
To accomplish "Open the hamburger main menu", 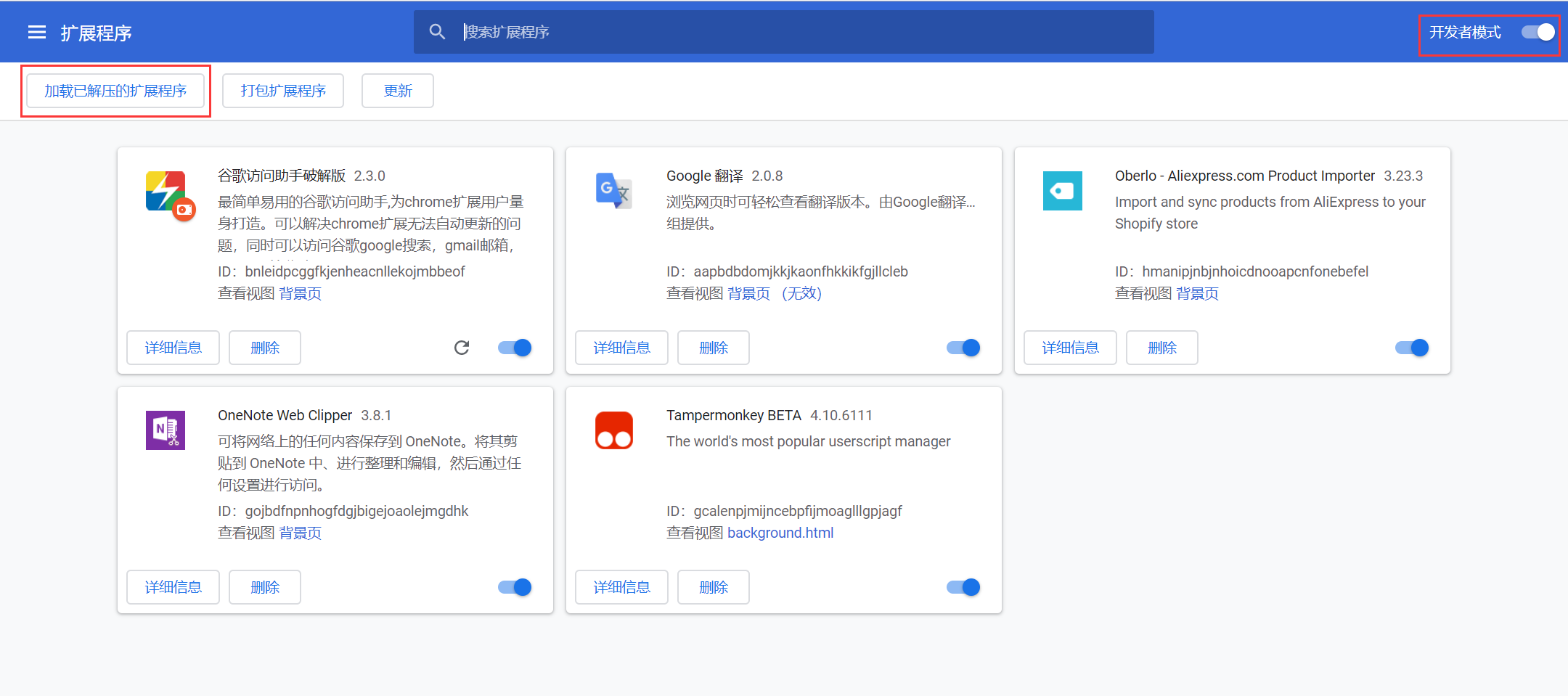I will [37, 33].
